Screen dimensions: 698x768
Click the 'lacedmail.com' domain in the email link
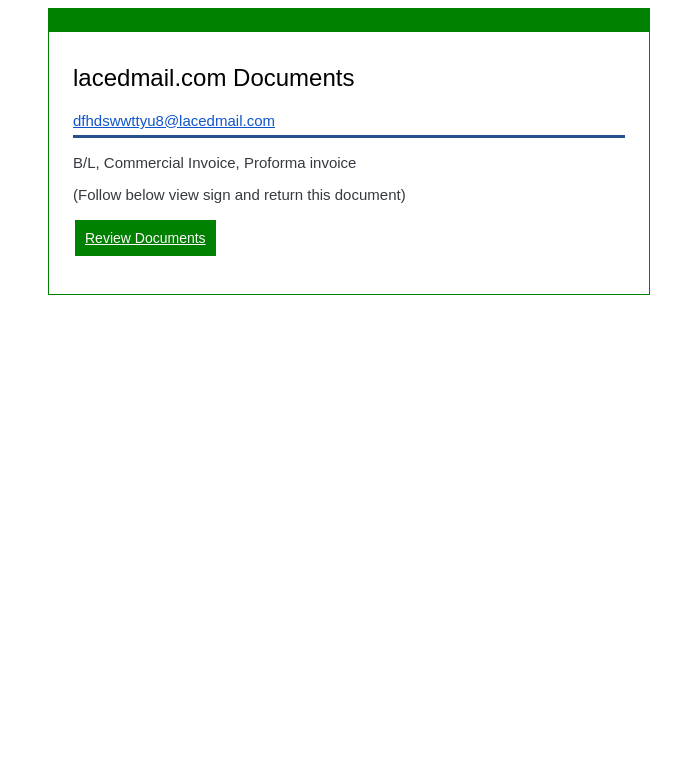(x=226, y=121)
